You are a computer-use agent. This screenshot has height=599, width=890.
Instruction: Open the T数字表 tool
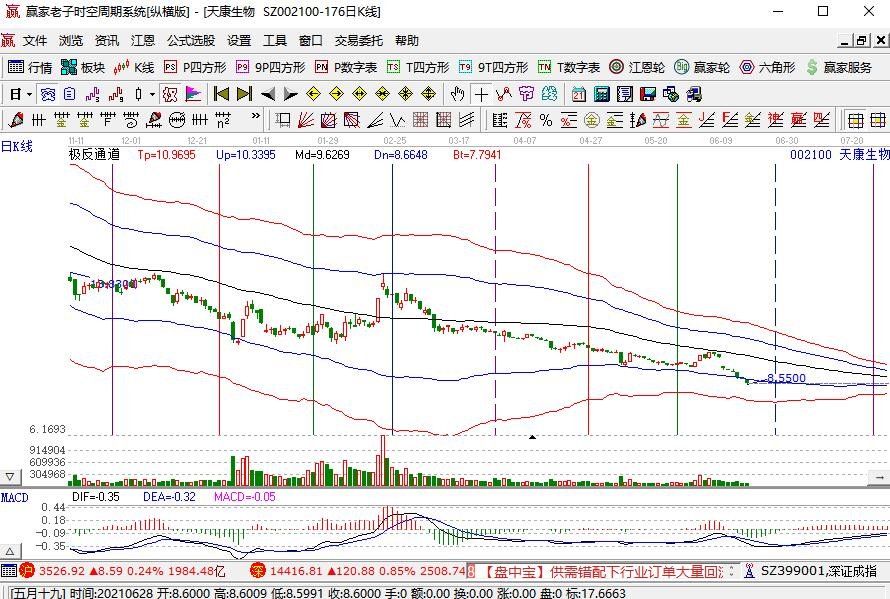click(x=569, y=68)
